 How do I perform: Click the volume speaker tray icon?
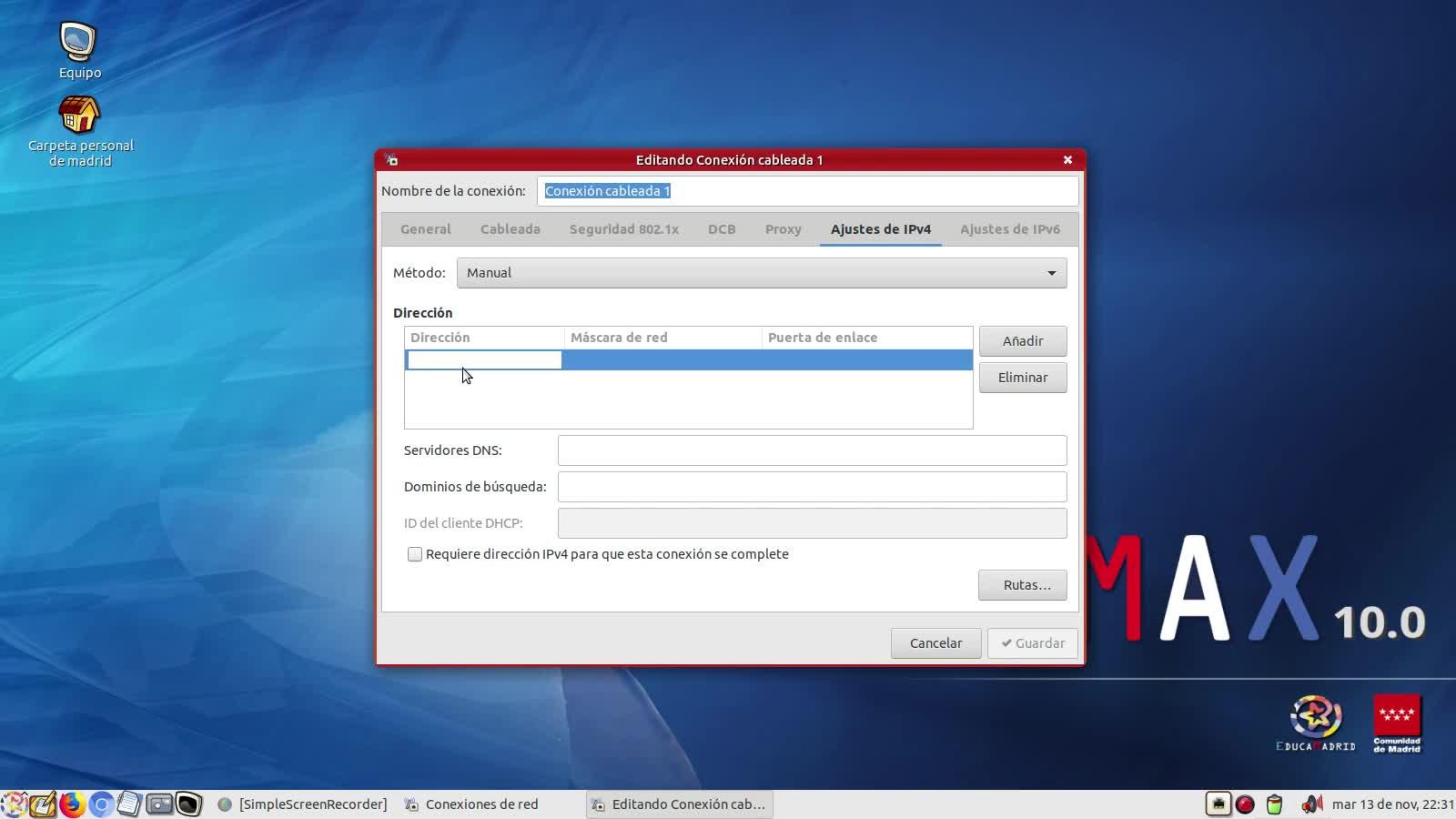[x=1311, y=804]
